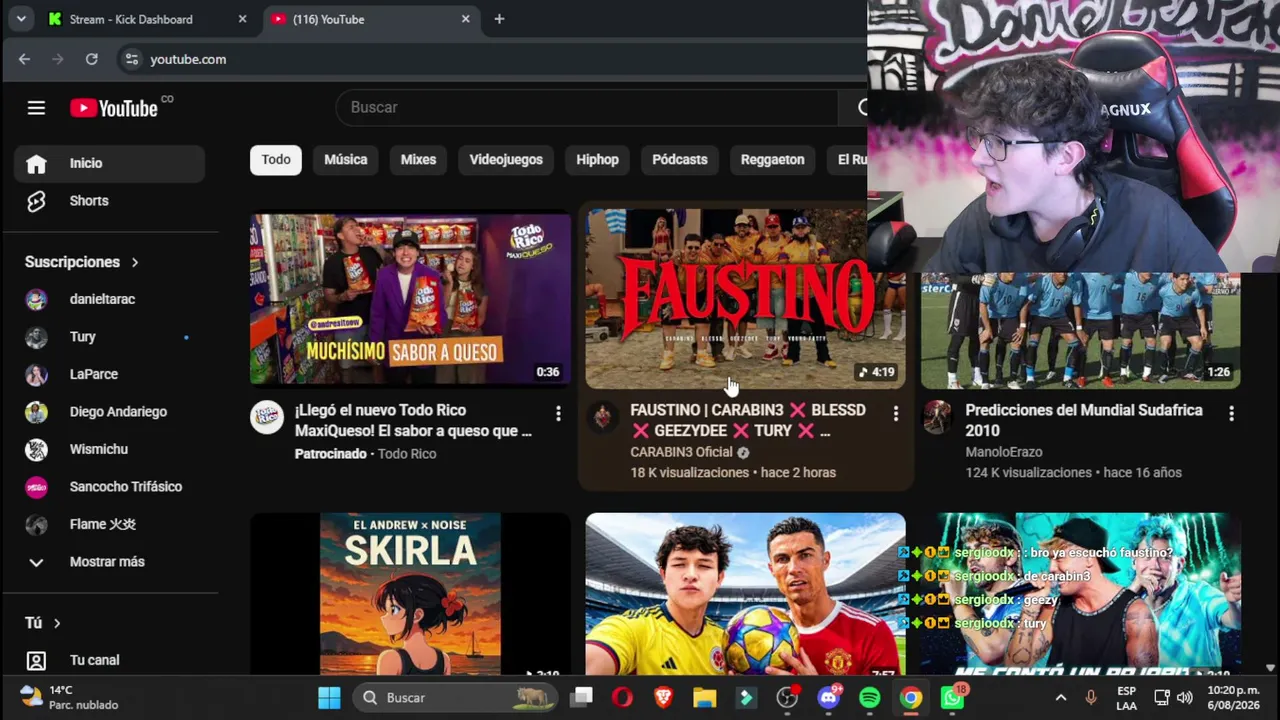Open danieltarac channel subscription
Screen dimensions: 1280x720
coord(109,299)
